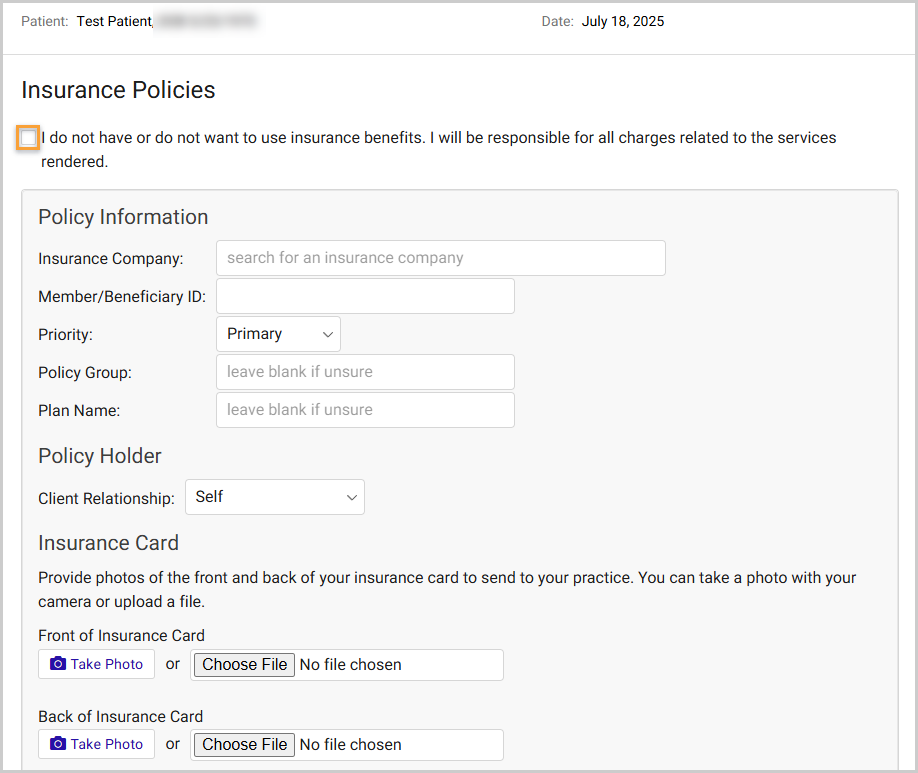Click the date July 18, 2025

tap(623, 22)
